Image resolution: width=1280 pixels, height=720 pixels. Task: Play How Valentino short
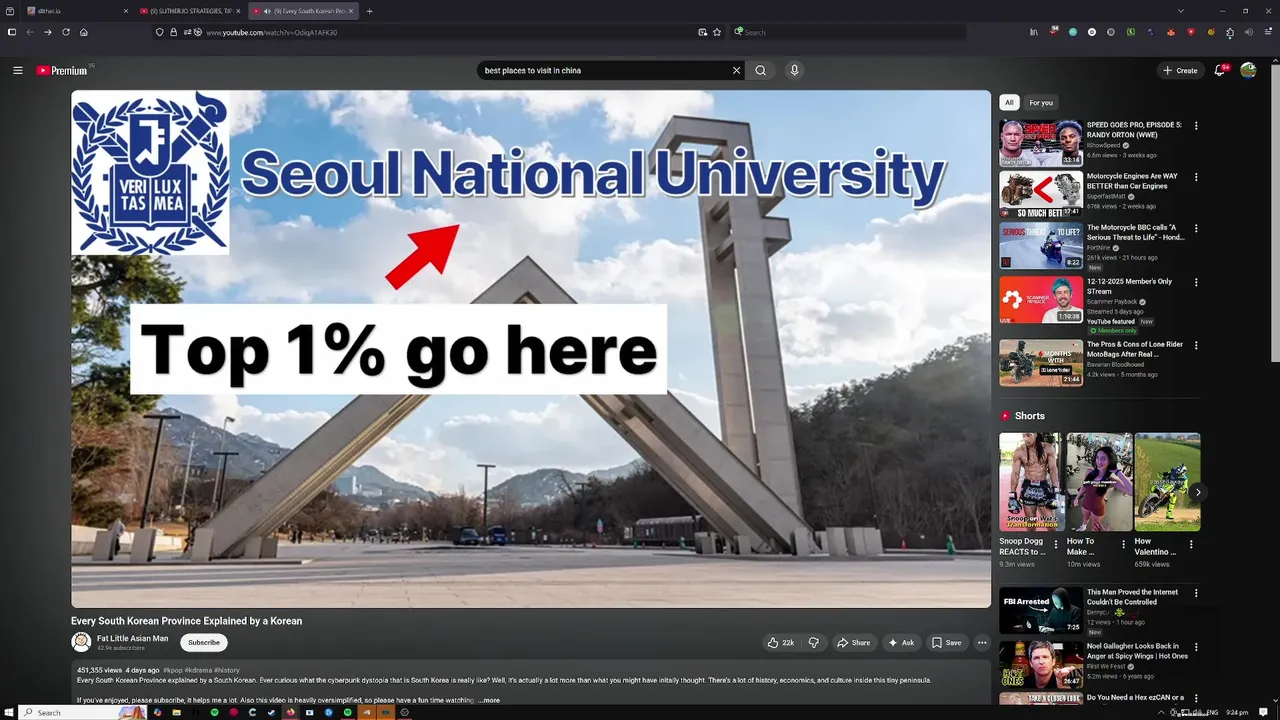pyautogui.click(x=1167, y=482)
